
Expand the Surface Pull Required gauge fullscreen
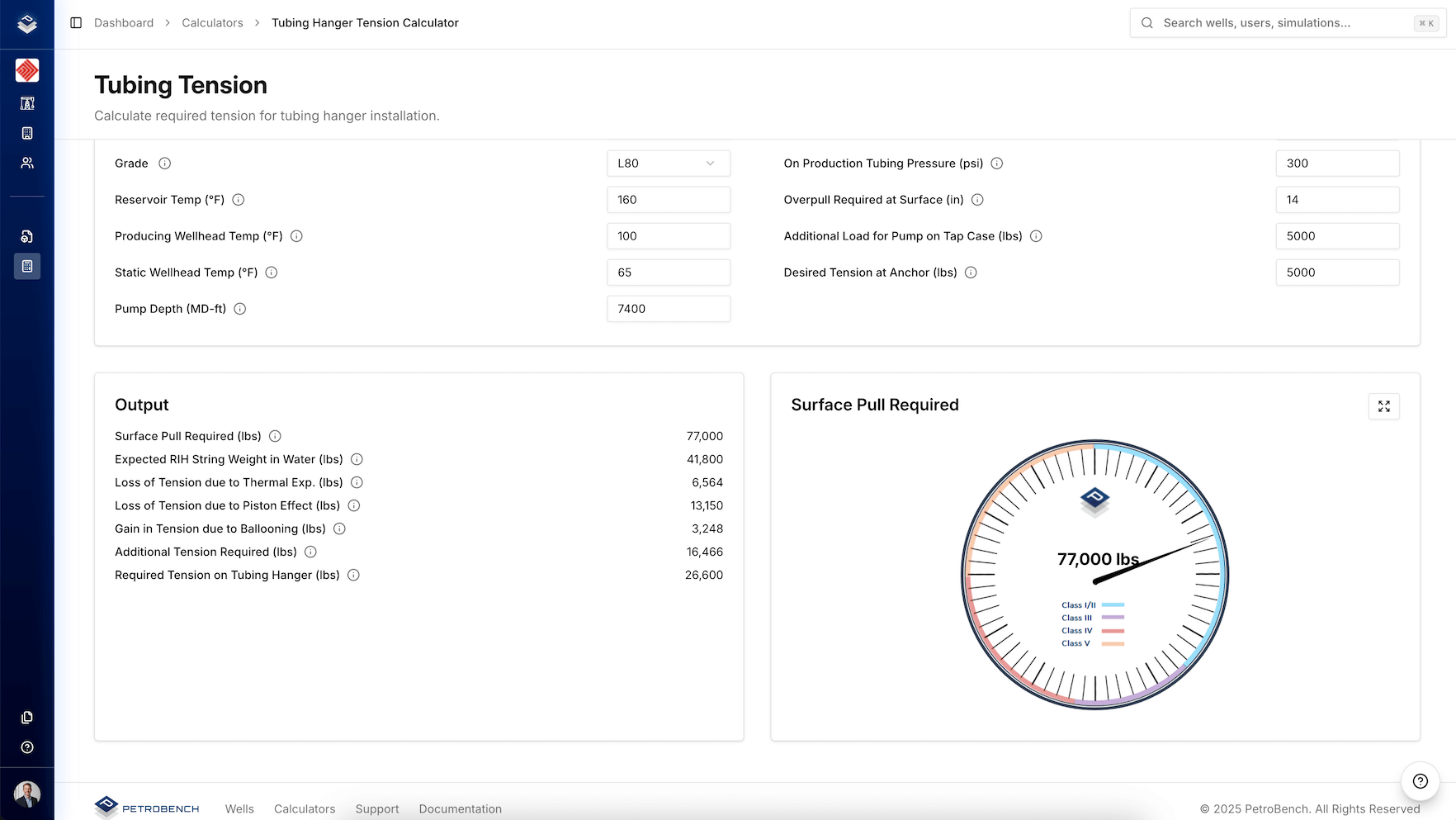click(x=1384, y=406)
